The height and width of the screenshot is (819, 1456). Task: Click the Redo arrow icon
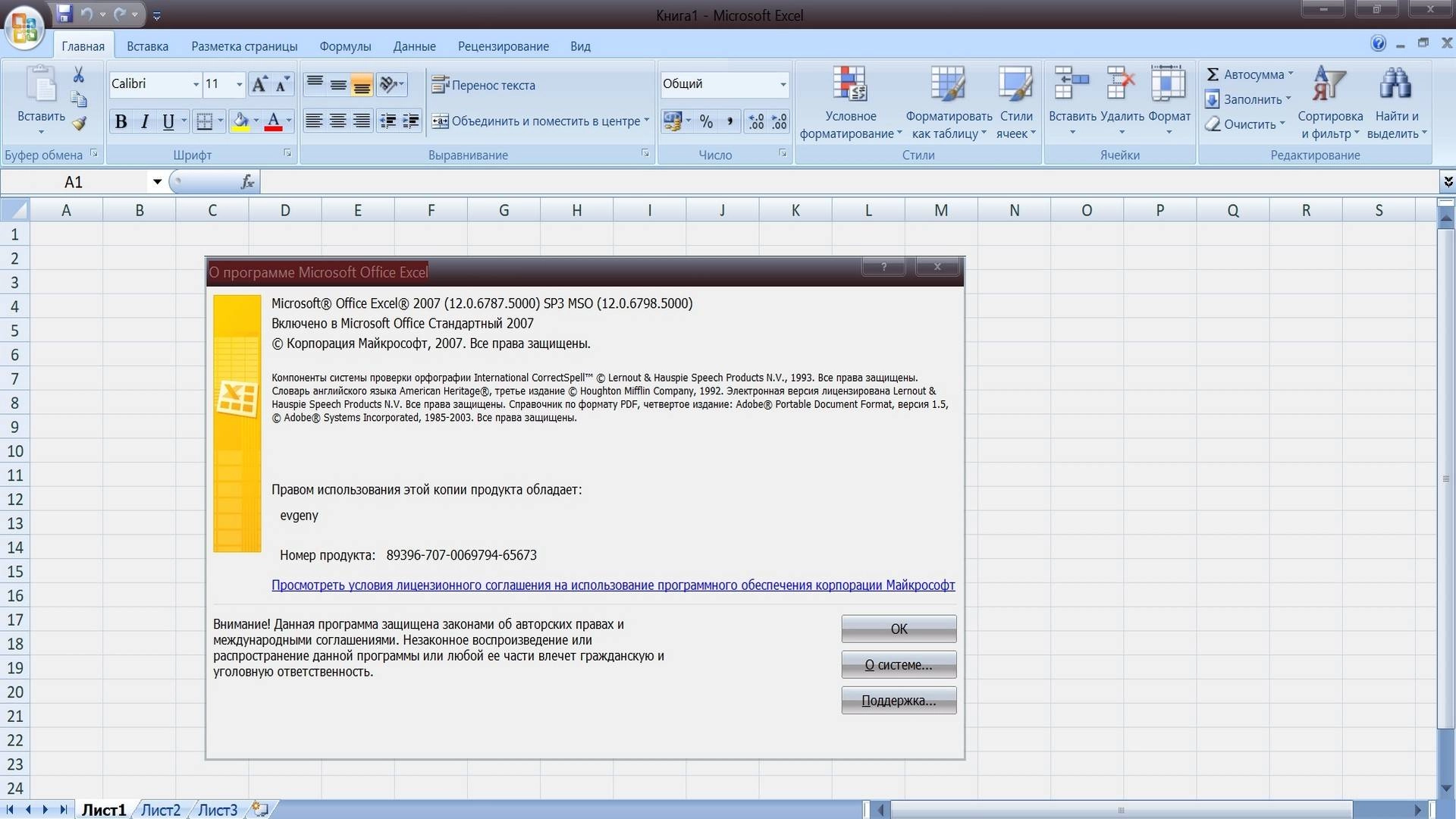click(x=120, y=14)
